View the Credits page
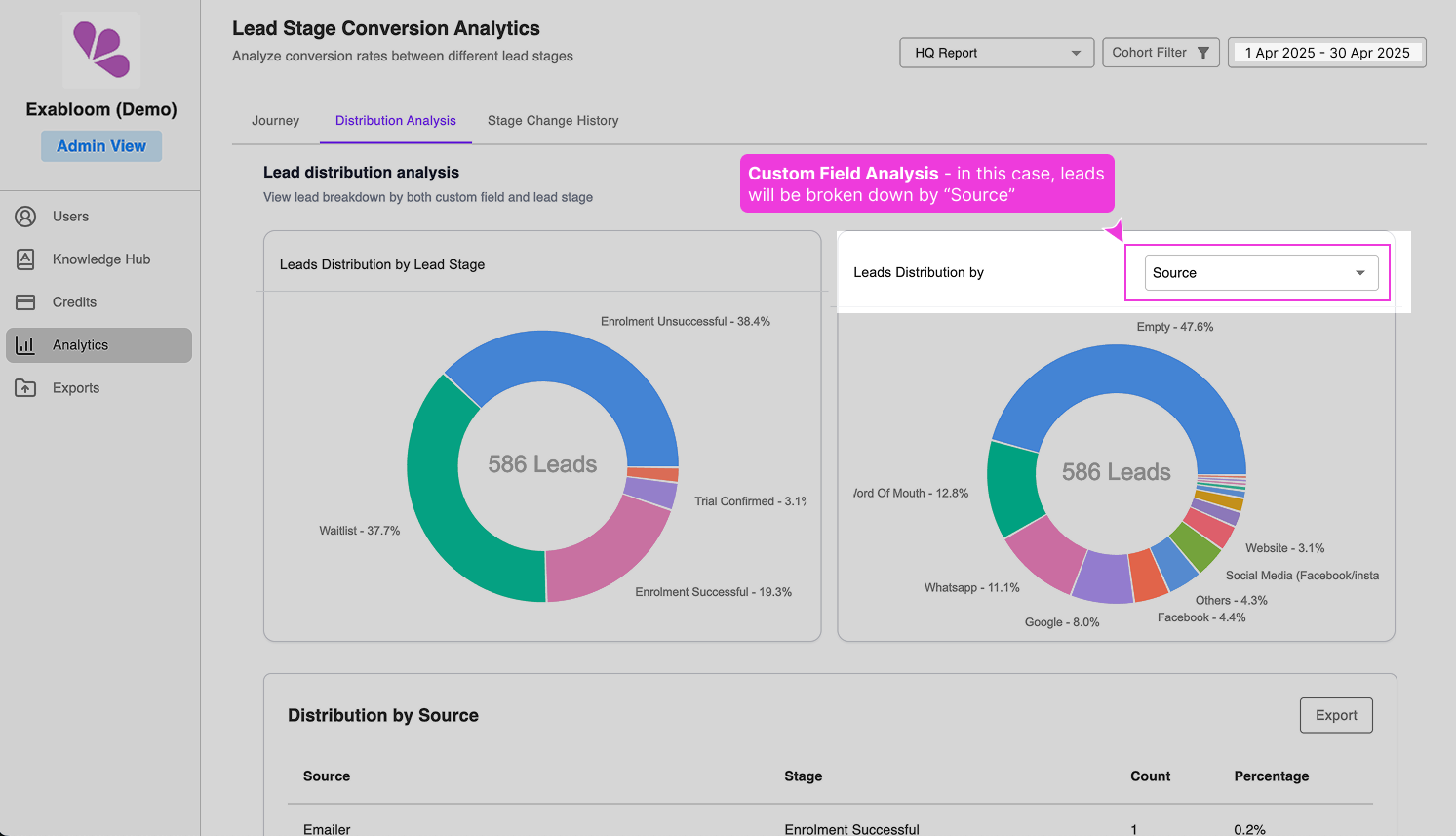Screen dimensions: 1456x836 click(74, 301)
